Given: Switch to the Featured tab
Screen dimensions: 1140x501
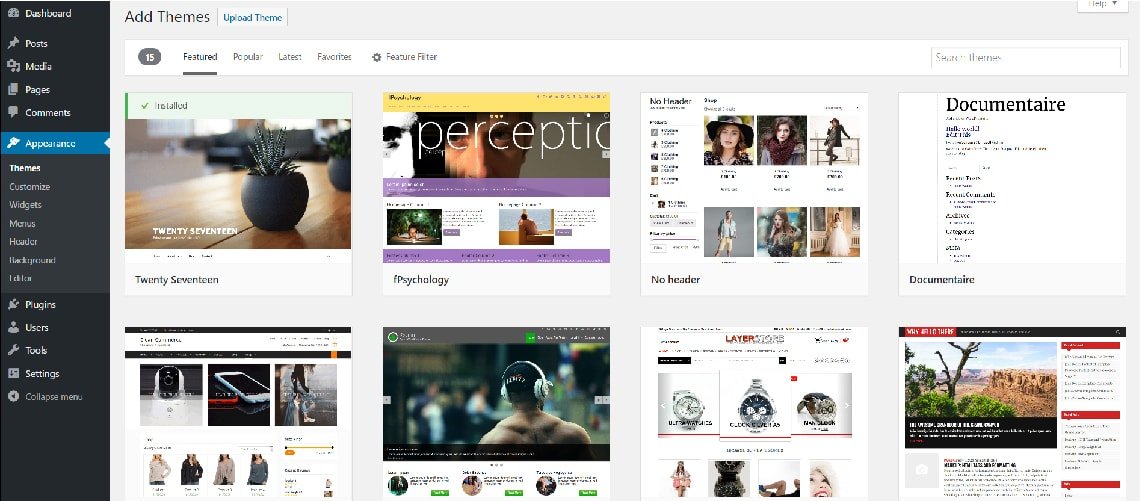Looking at the screenshot, I should (x=200, y=57).
